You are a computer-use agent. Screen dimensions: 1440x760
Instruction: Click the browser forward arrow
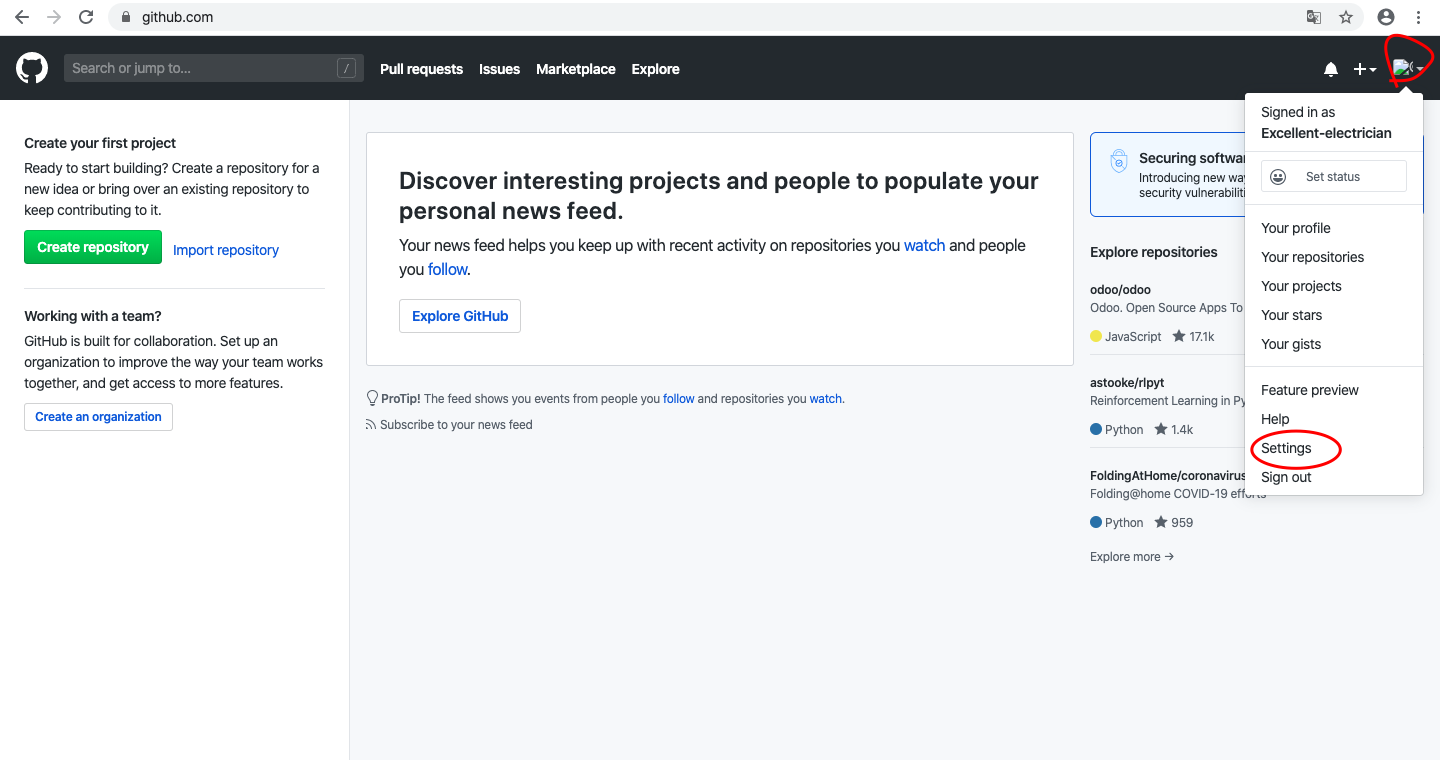[x=54, y=17]
